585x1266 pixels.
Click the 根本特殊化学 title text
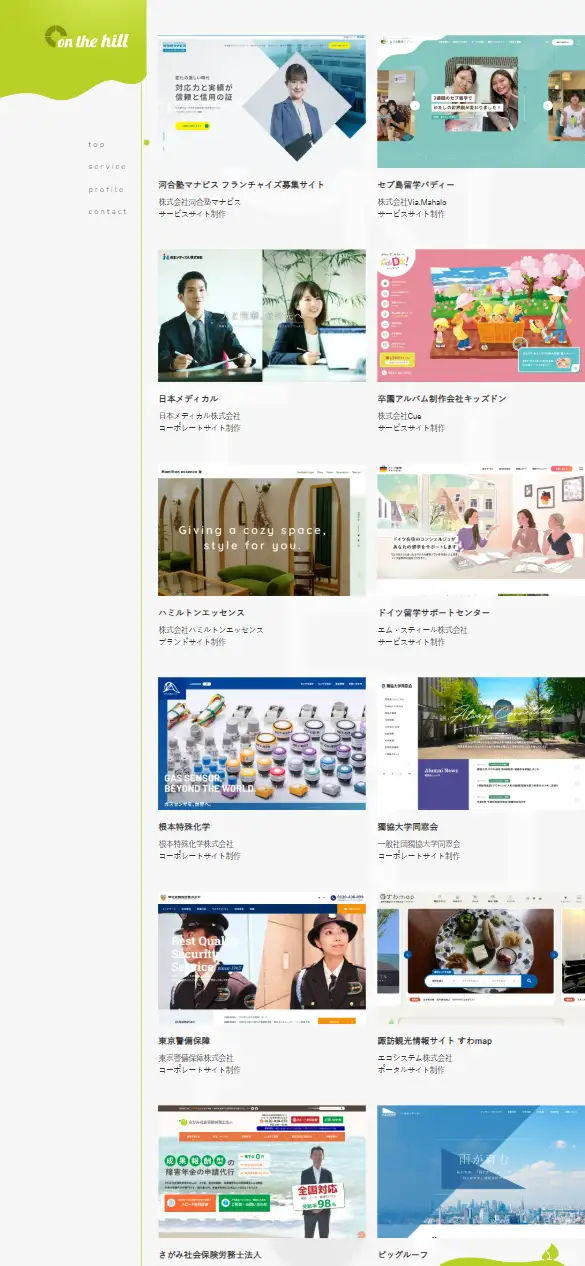click(184, 827)
